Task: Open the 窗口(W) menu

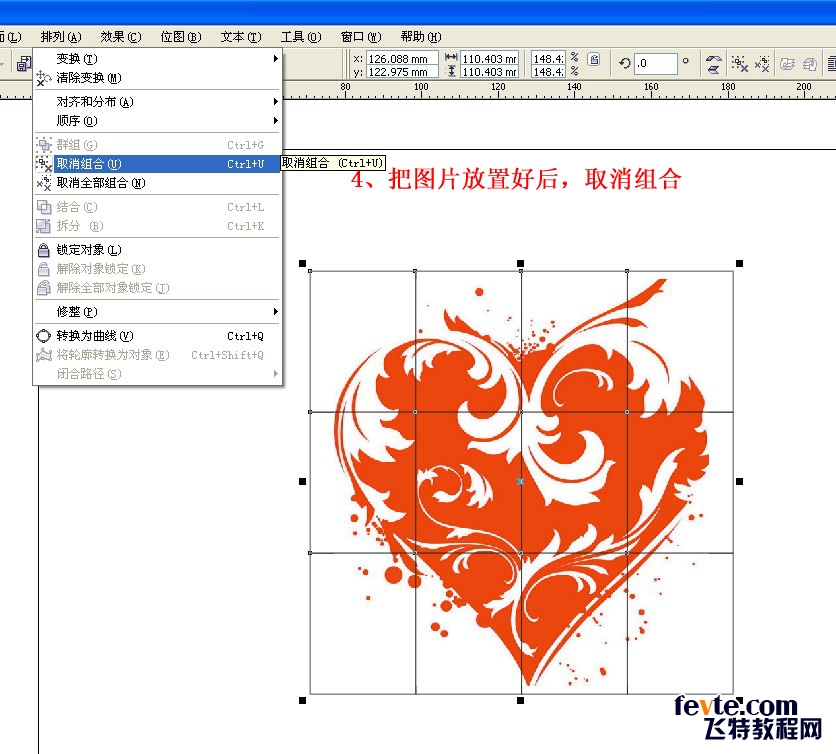Action: coord(361,37)
